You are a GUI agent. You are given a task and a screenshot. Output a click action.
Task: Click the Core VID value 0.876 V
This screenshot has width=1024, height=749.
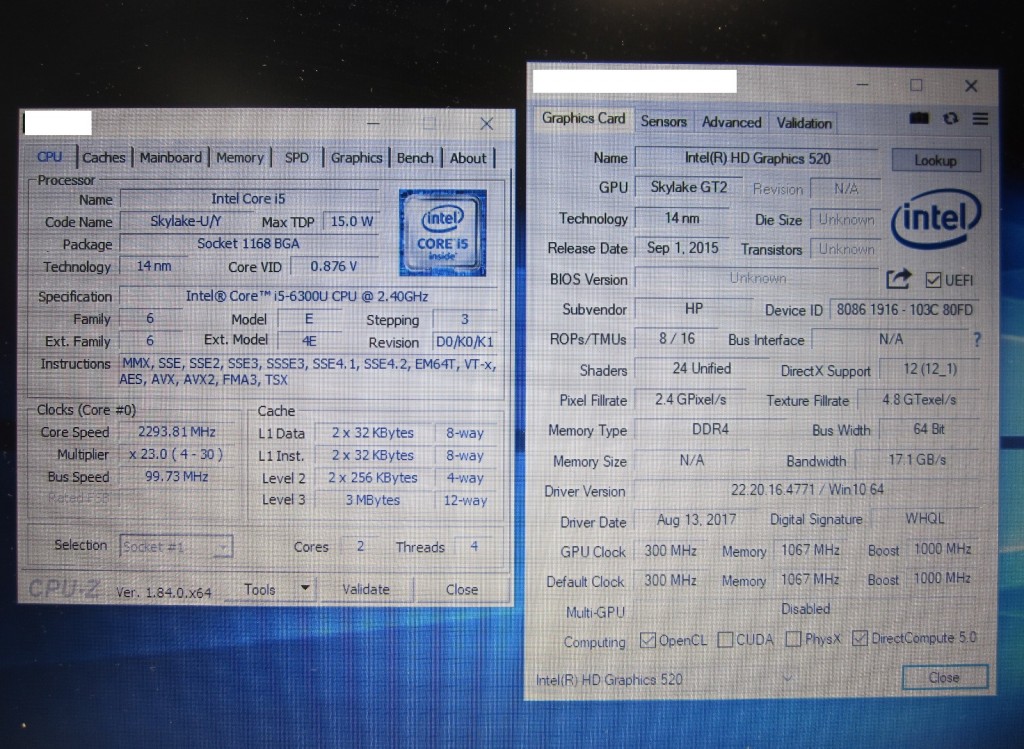click(333, 266)
